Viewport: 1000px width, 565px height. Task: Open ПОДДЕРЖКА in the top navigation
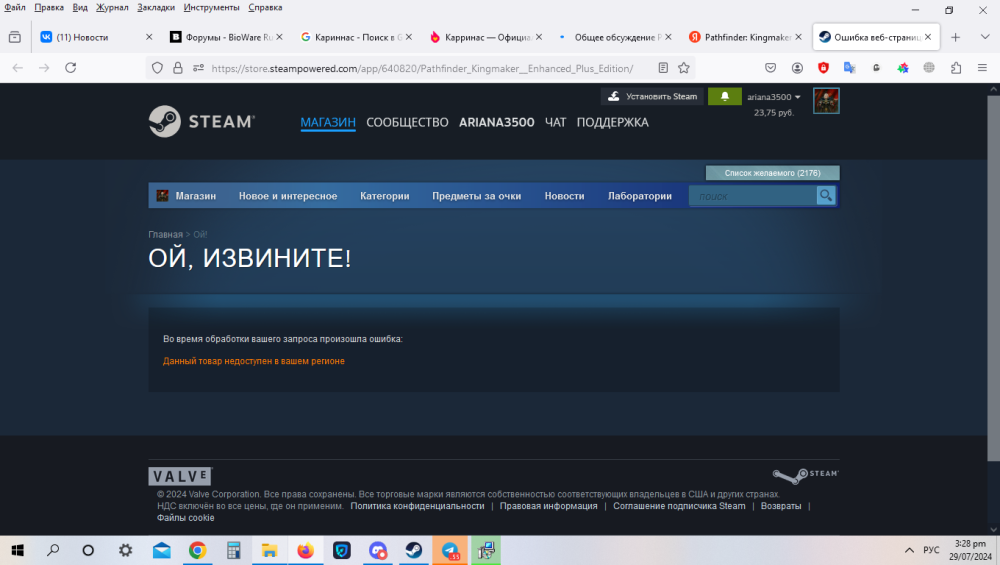click(x=612, y=122)
